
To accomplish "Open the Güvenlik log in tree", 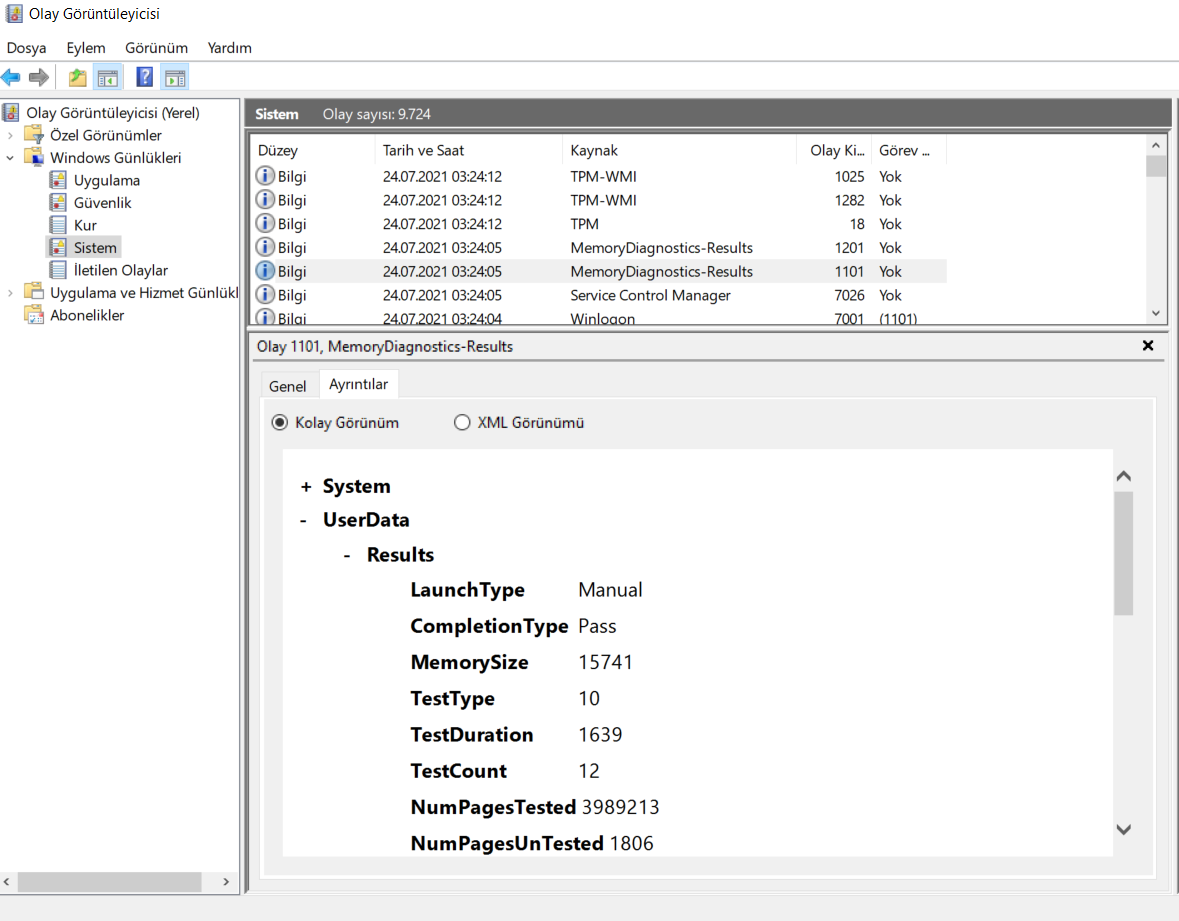I will [102, 203].
